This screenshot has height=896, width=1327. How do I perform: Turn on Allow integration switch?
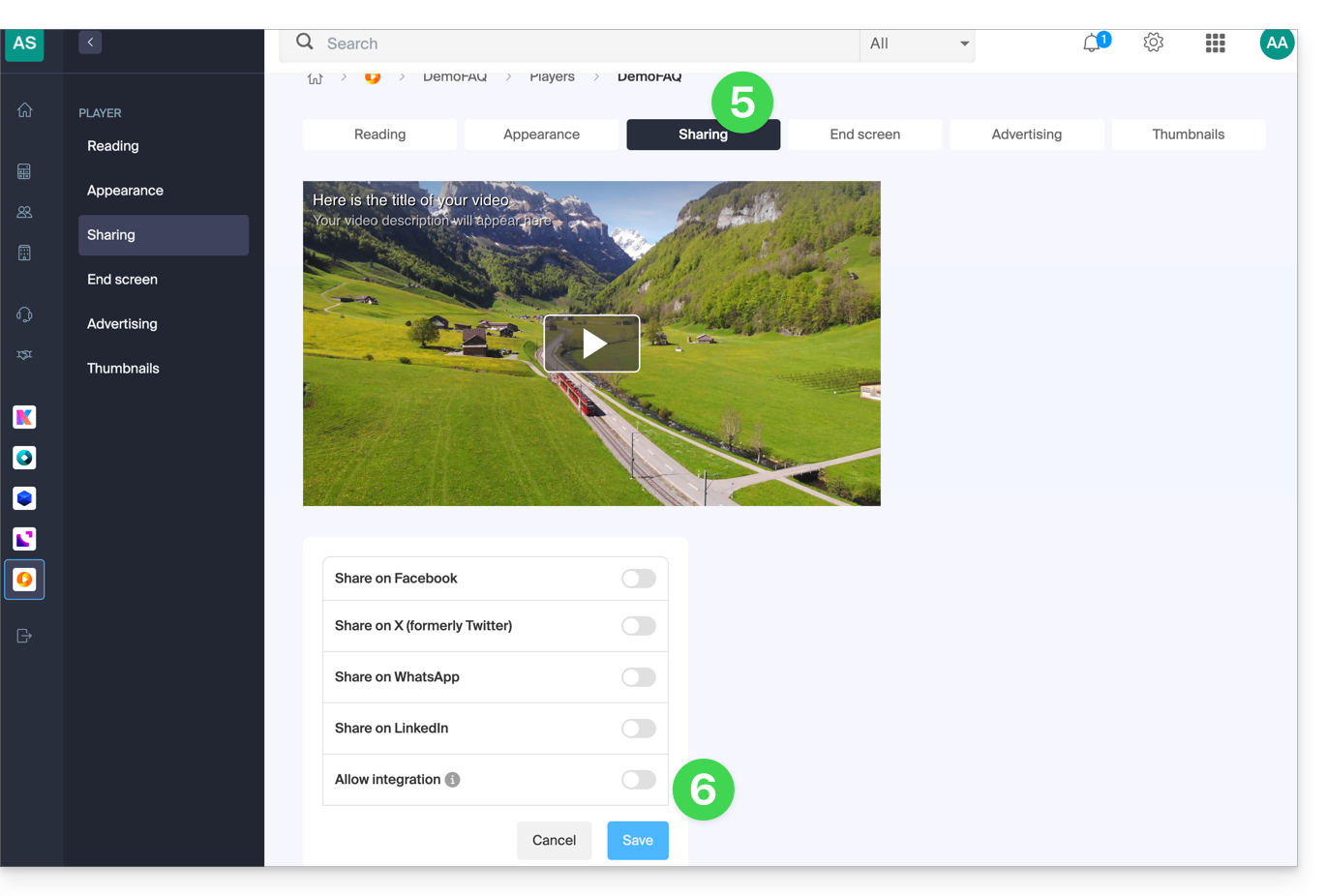coord(638,780)
